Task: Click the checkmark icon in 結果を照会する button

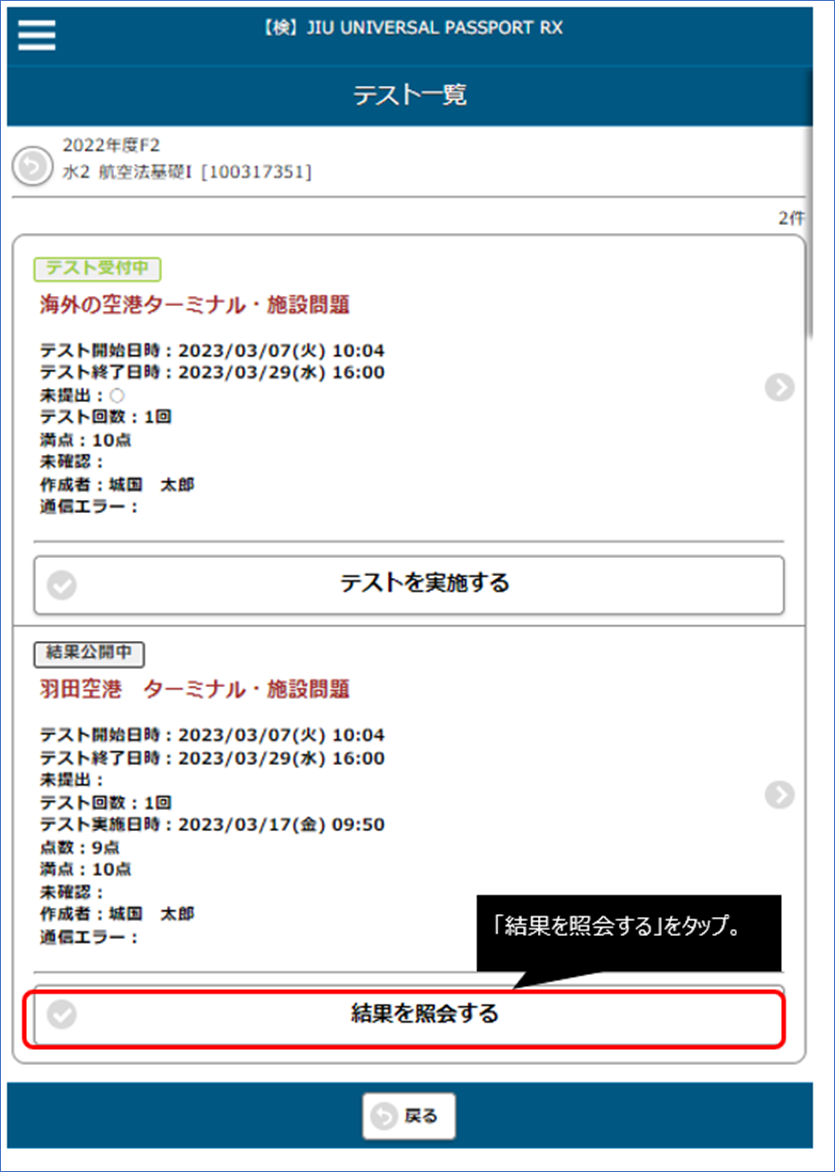Action: point(62,1015)
